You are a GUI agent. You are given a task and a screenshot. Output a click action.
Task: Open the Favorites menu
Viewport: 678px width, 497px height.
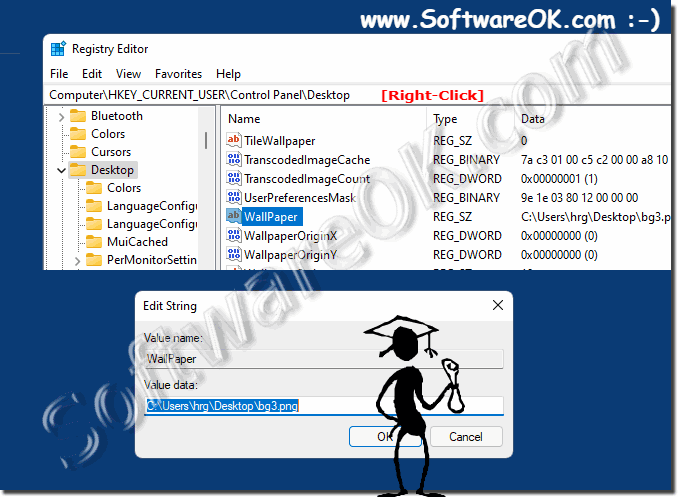[x=178, y=74]
